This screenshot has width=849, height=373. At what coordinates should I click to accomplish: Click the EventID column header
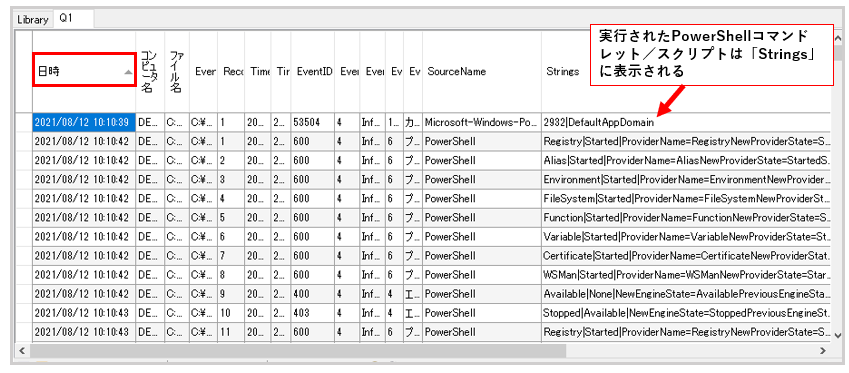pos(312,71)
